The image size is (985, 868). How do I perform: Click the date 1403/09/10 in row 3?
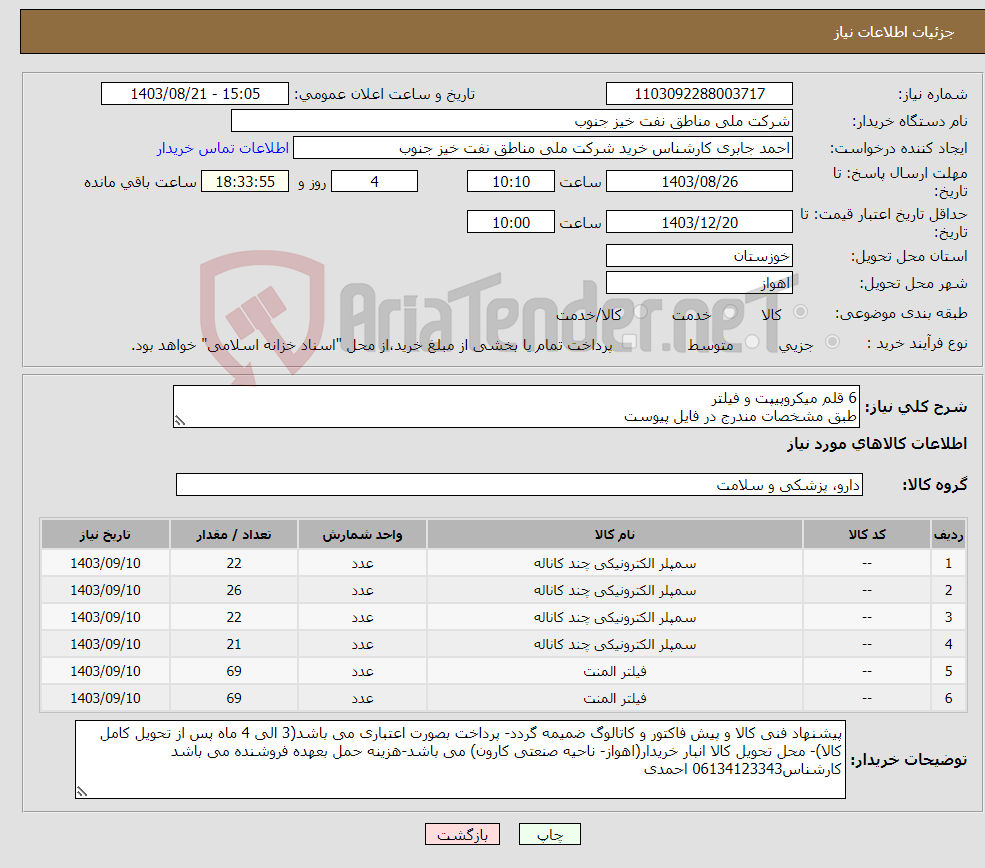click(x=105, y=617)
